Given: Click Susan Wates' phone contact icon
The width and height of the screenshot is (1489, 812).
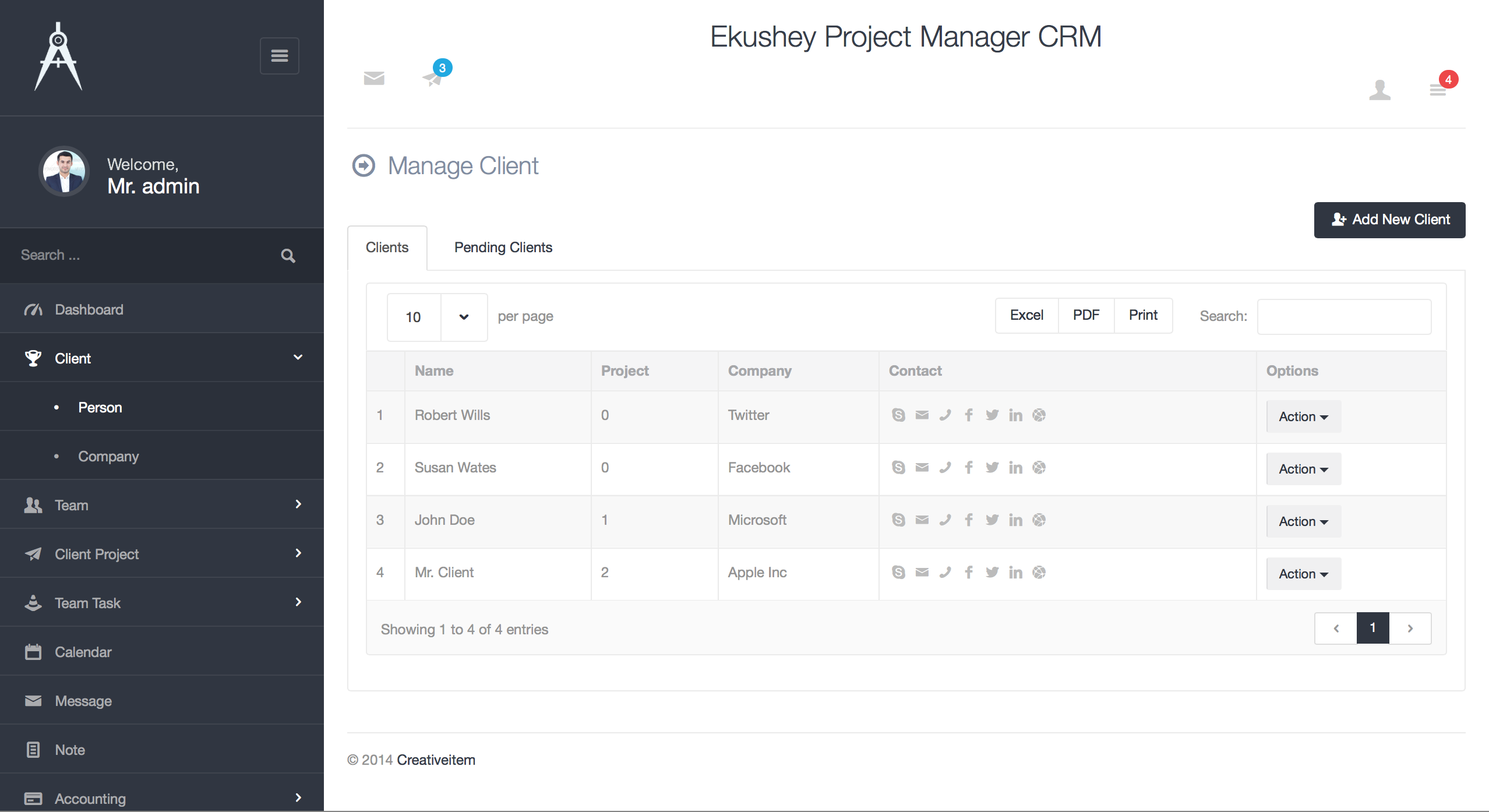Looking at the screenshot, I should (945, 467).
